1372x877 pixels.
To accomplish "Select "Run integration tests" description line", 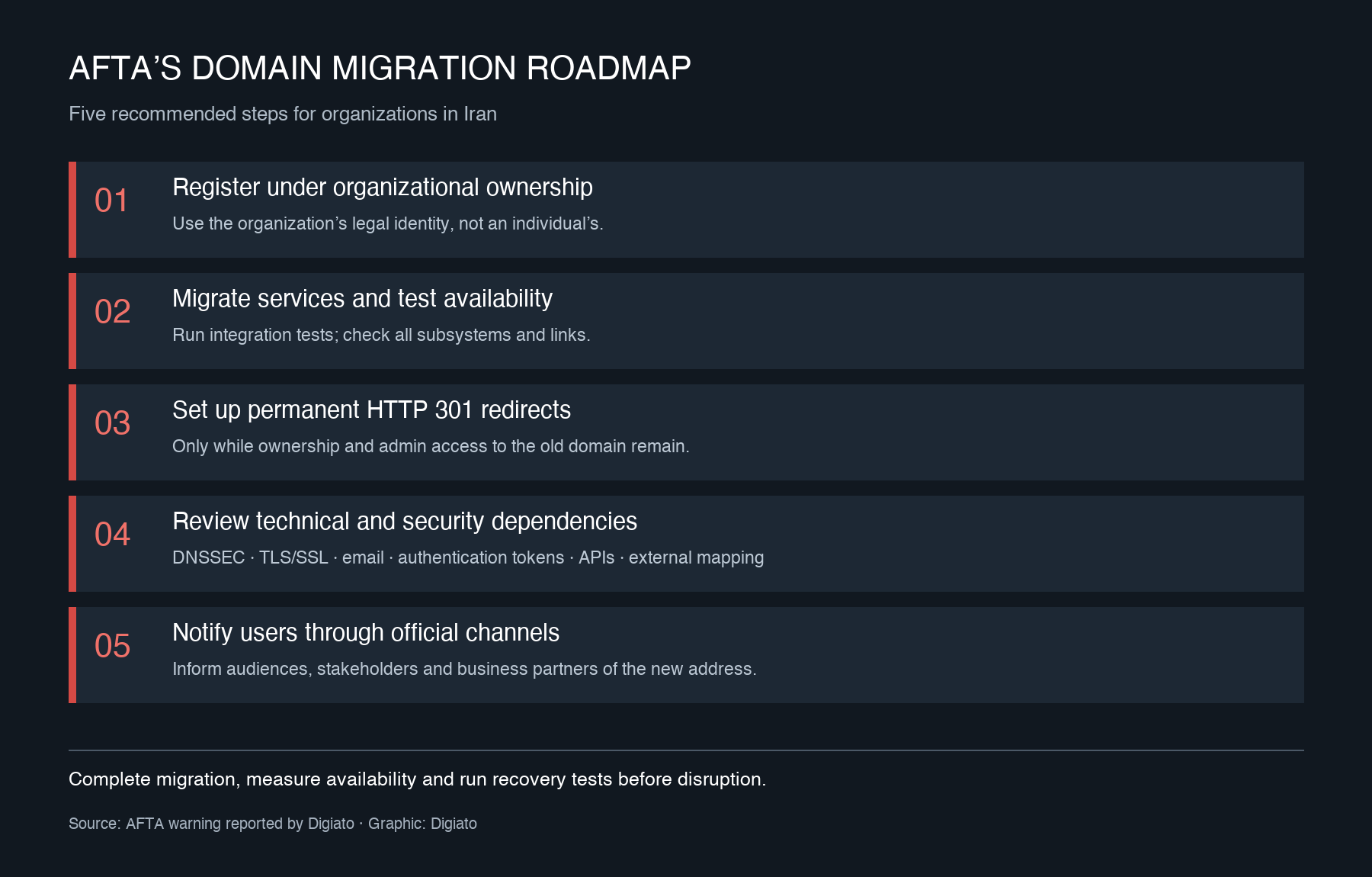I will 381,335.
